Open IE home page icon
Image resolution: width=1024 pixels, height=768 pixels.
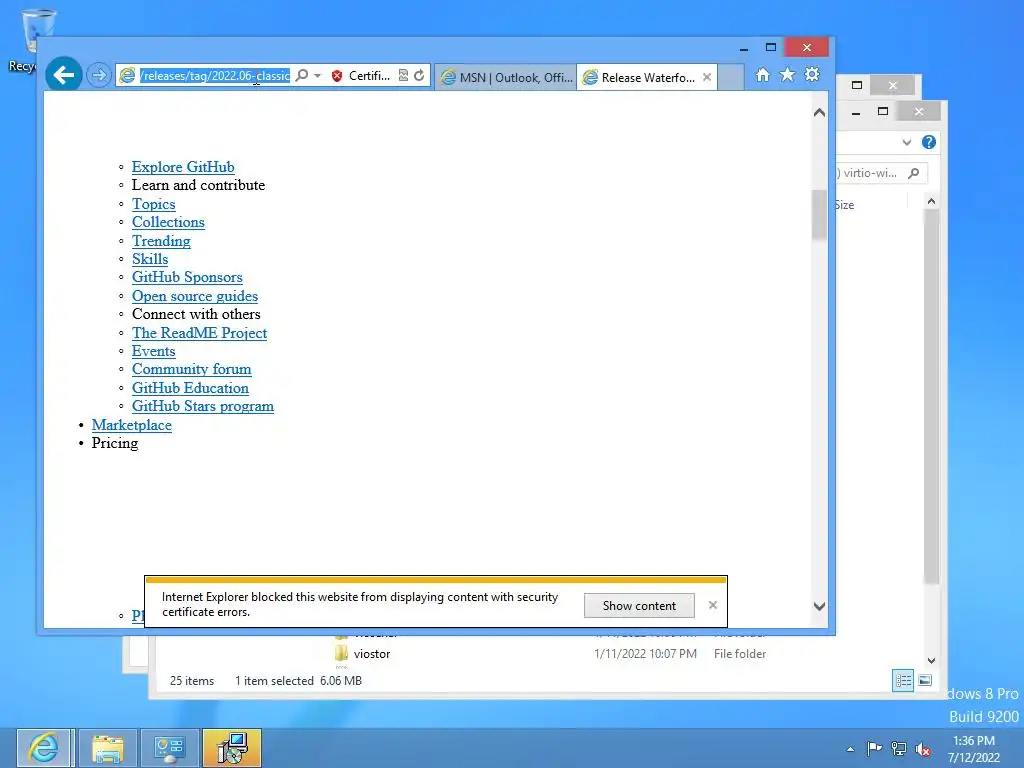pyautogui.click(x=762, y=75)
